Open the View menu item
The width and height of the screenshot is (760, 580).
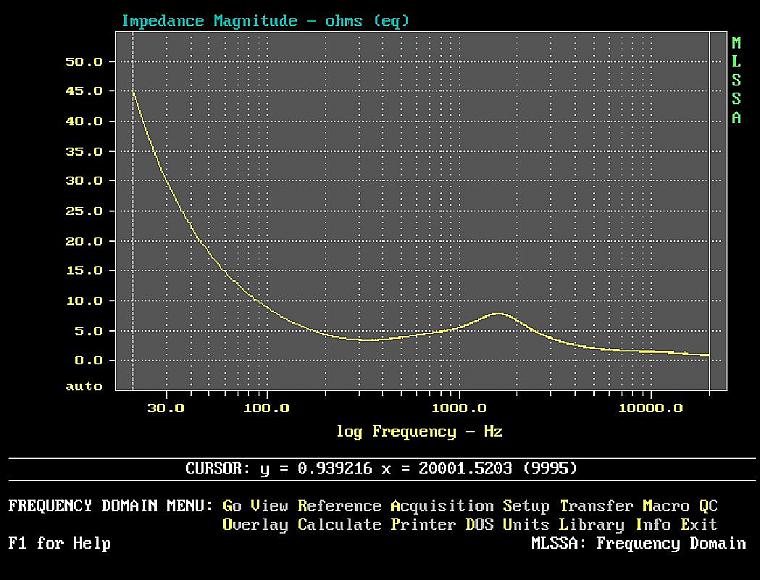point(269,506)
